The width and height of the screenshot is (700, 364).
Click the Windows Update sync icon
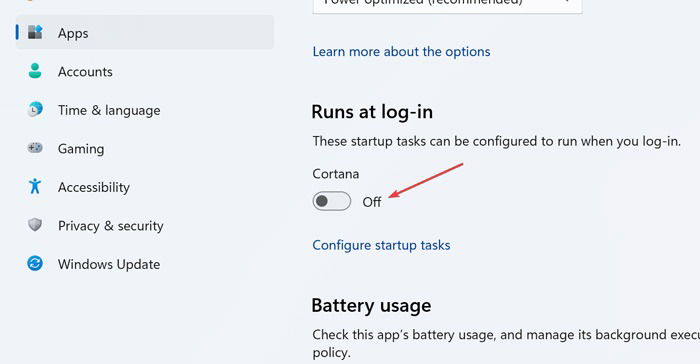[x=35, y=264]
